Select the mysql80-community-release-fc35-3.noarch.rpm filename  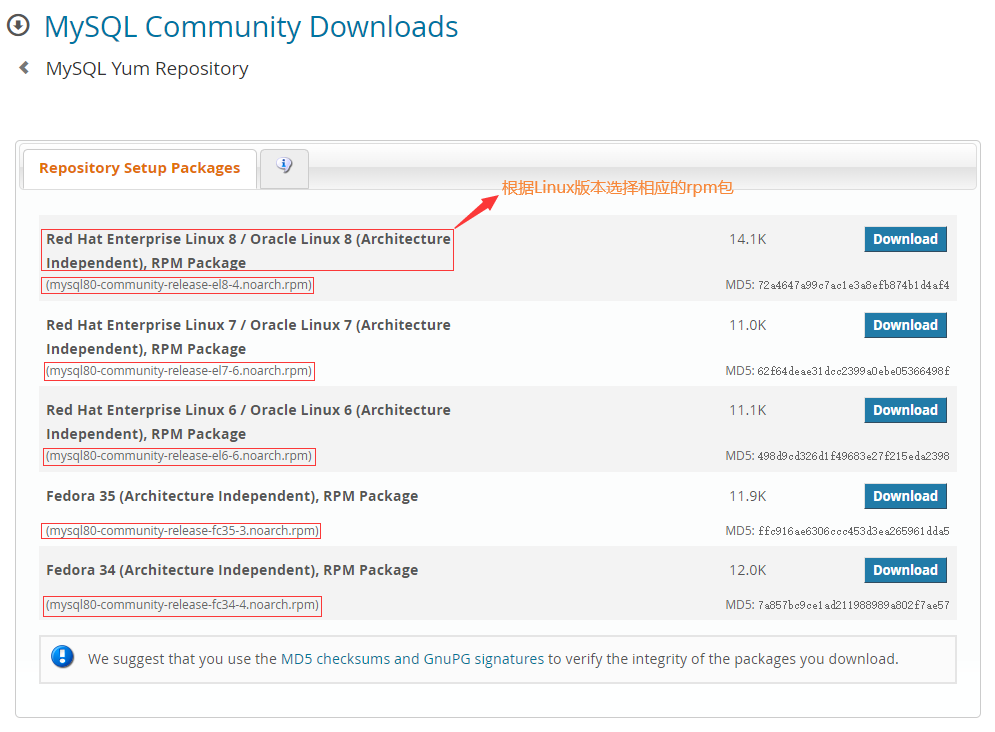(180, 531)
